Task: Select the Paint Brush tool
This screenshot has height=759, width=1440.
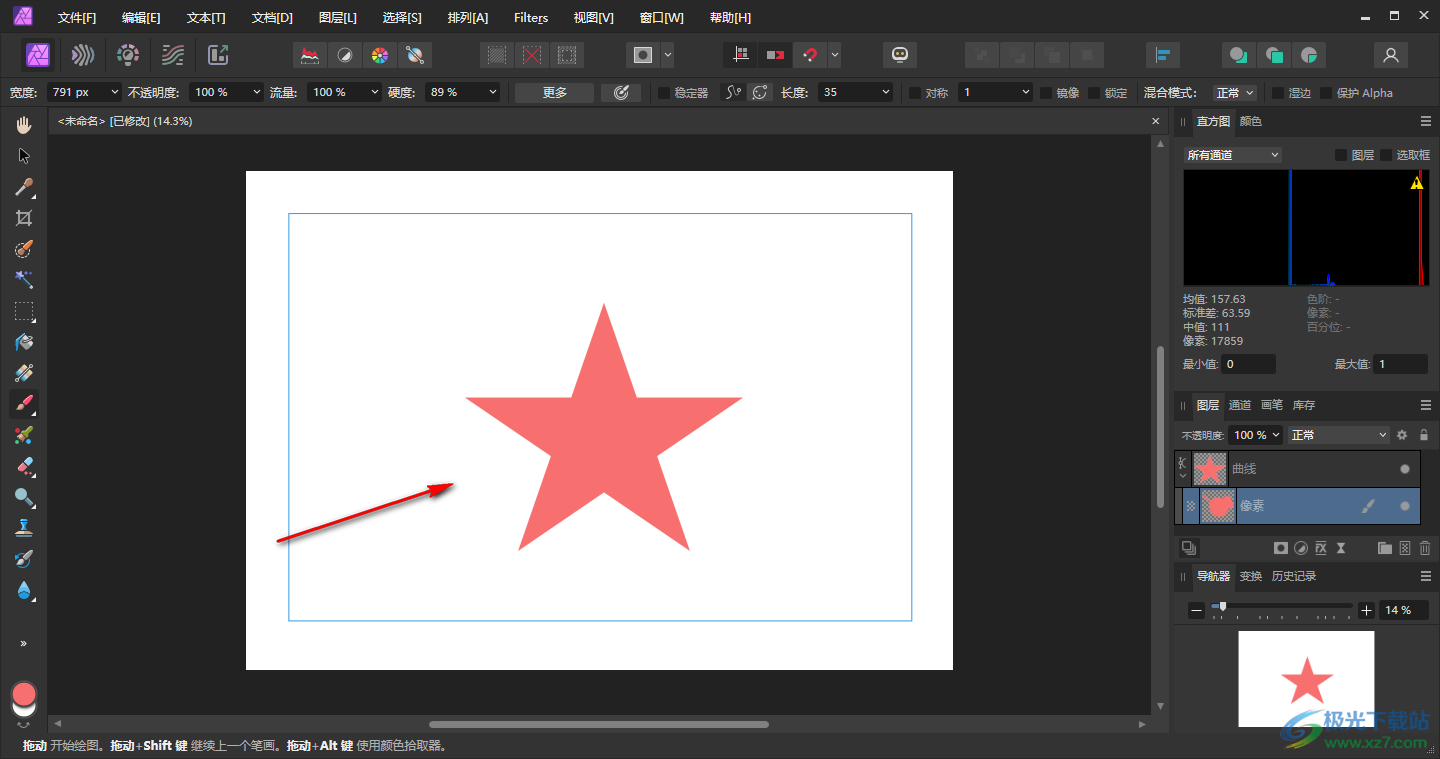Action: coord(24,404)
